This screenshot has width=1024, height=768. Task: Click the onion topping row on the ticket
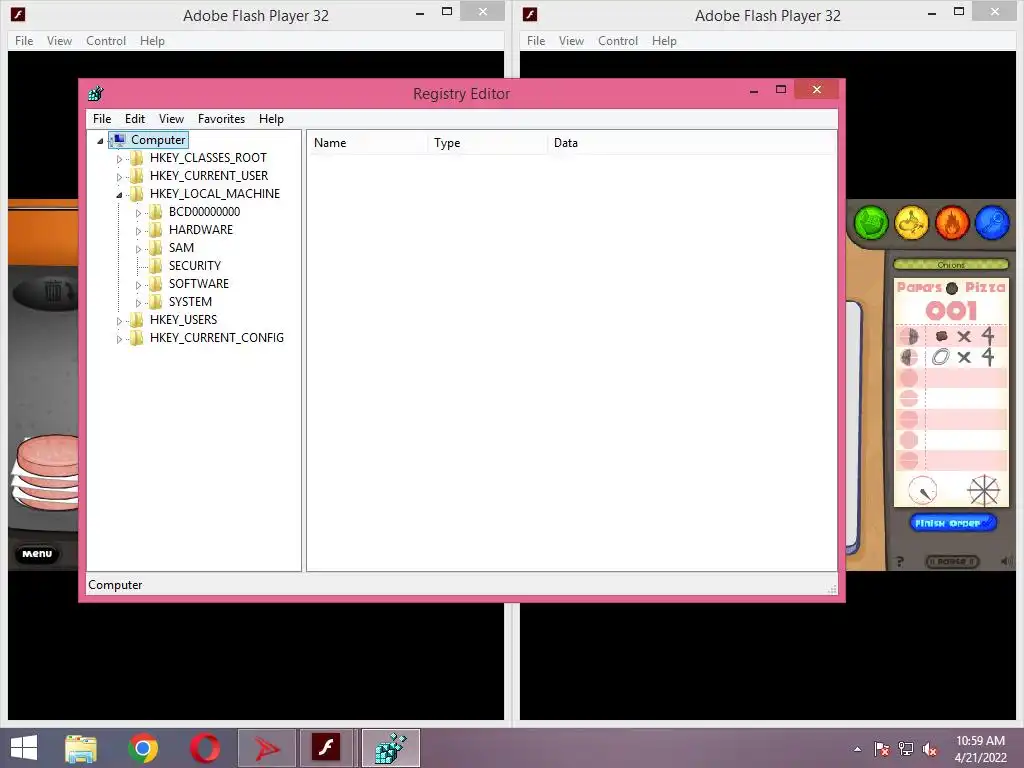coord(951,357)
